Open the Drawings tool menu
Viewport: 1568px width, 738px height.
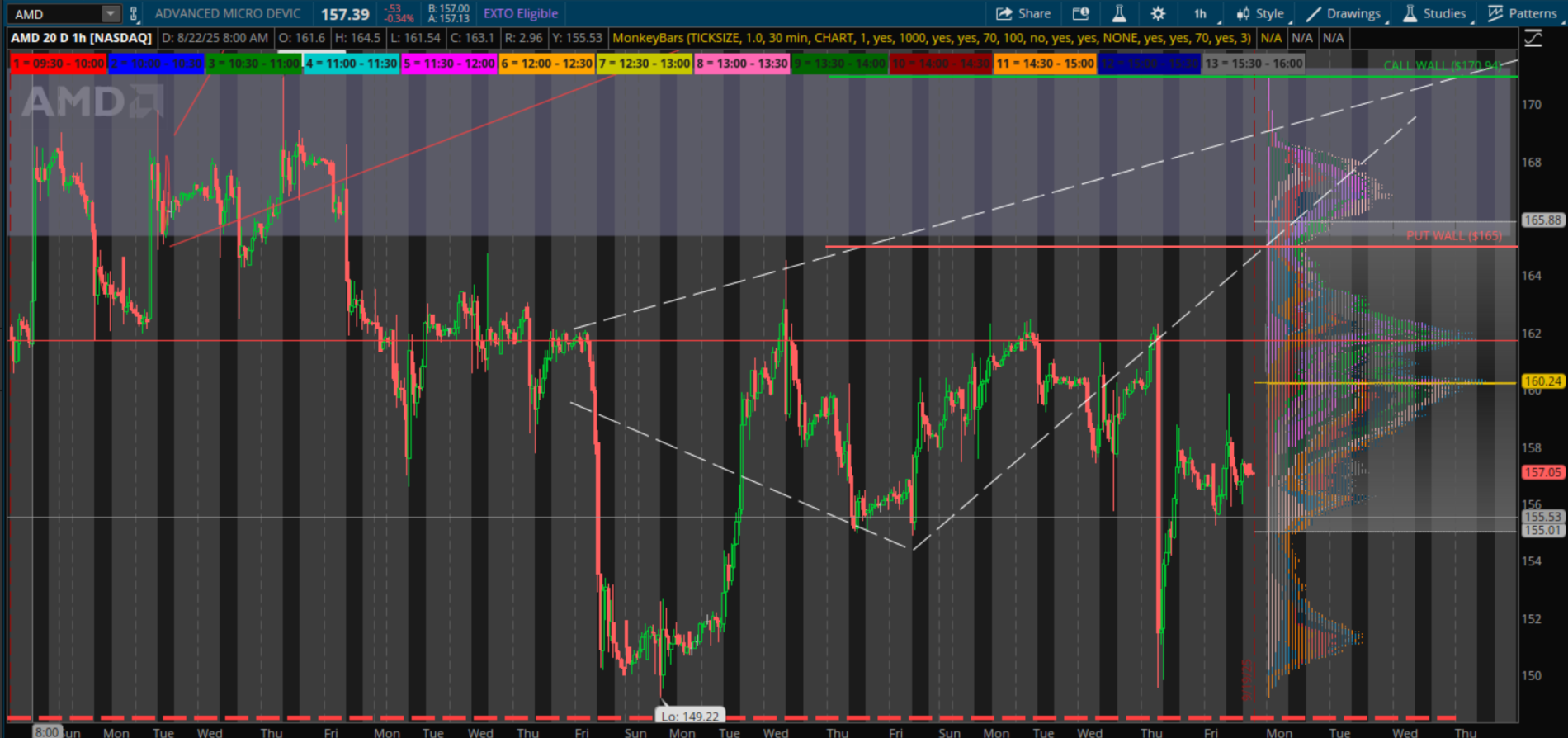1343,13
